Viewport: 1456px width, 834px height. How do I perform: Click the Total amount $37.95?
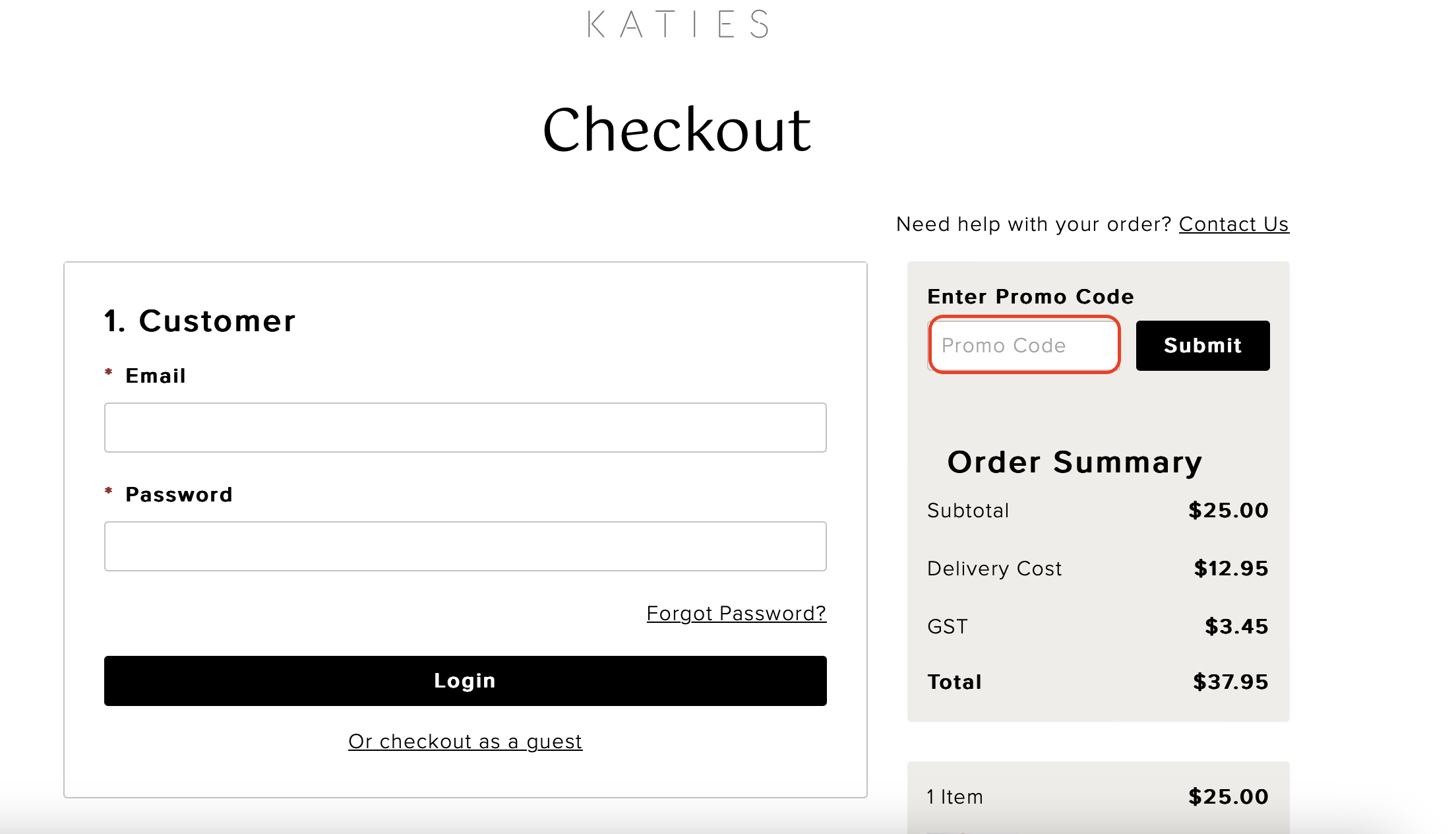(x=1228, y=682)
